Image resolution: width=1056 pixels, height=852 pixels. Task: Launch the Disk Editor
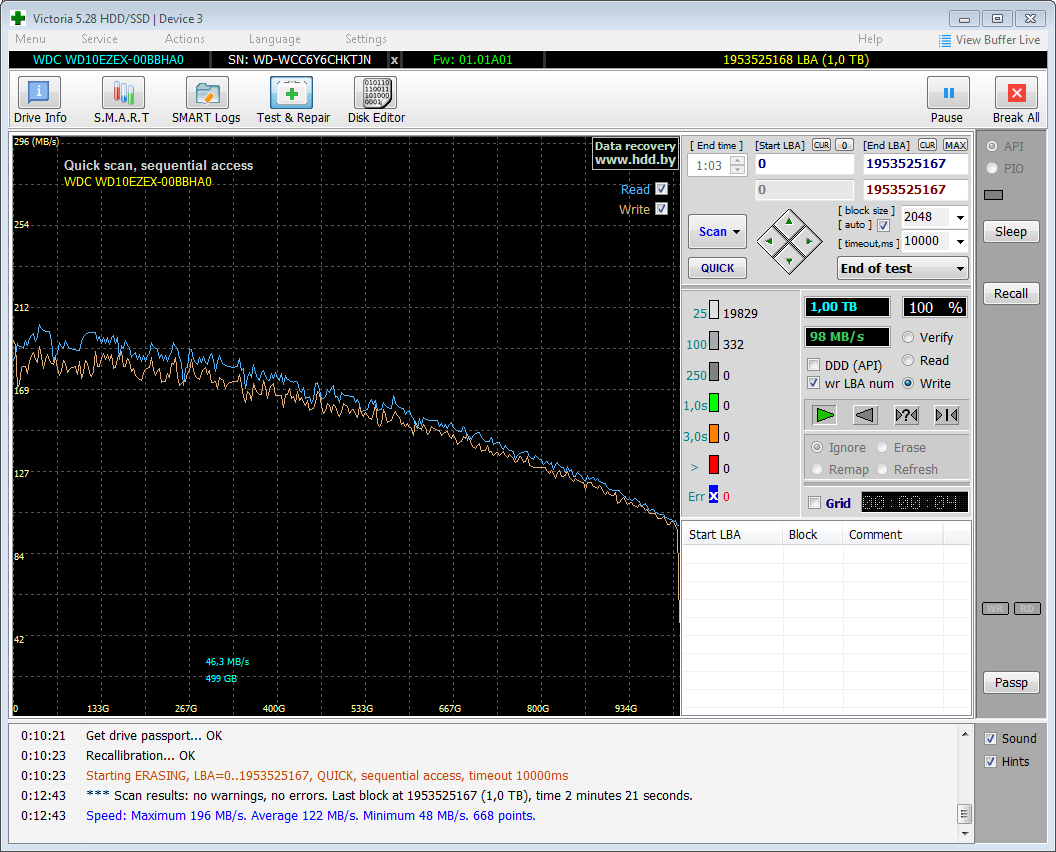376,101
